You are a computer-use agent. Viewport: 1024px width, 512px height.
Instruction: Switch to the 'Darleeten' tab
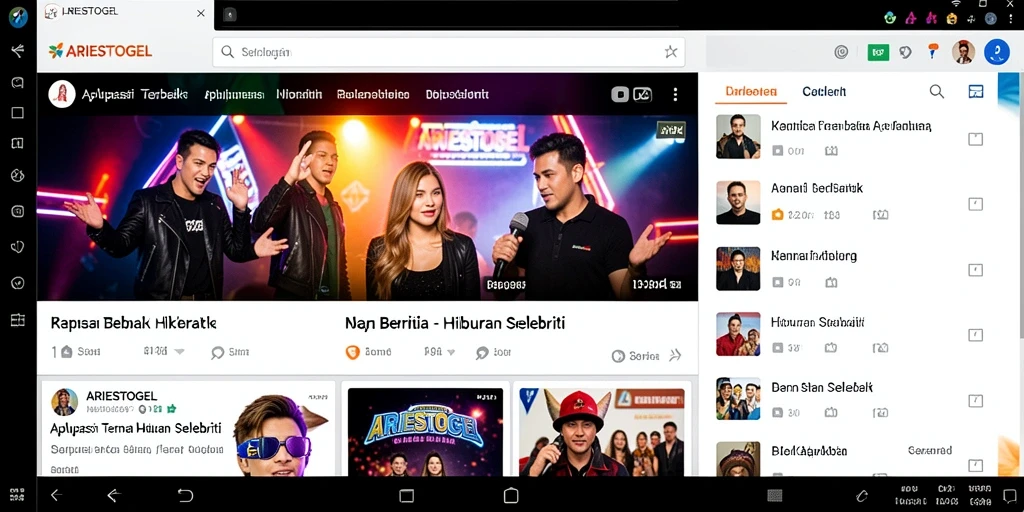click(751, 91)
